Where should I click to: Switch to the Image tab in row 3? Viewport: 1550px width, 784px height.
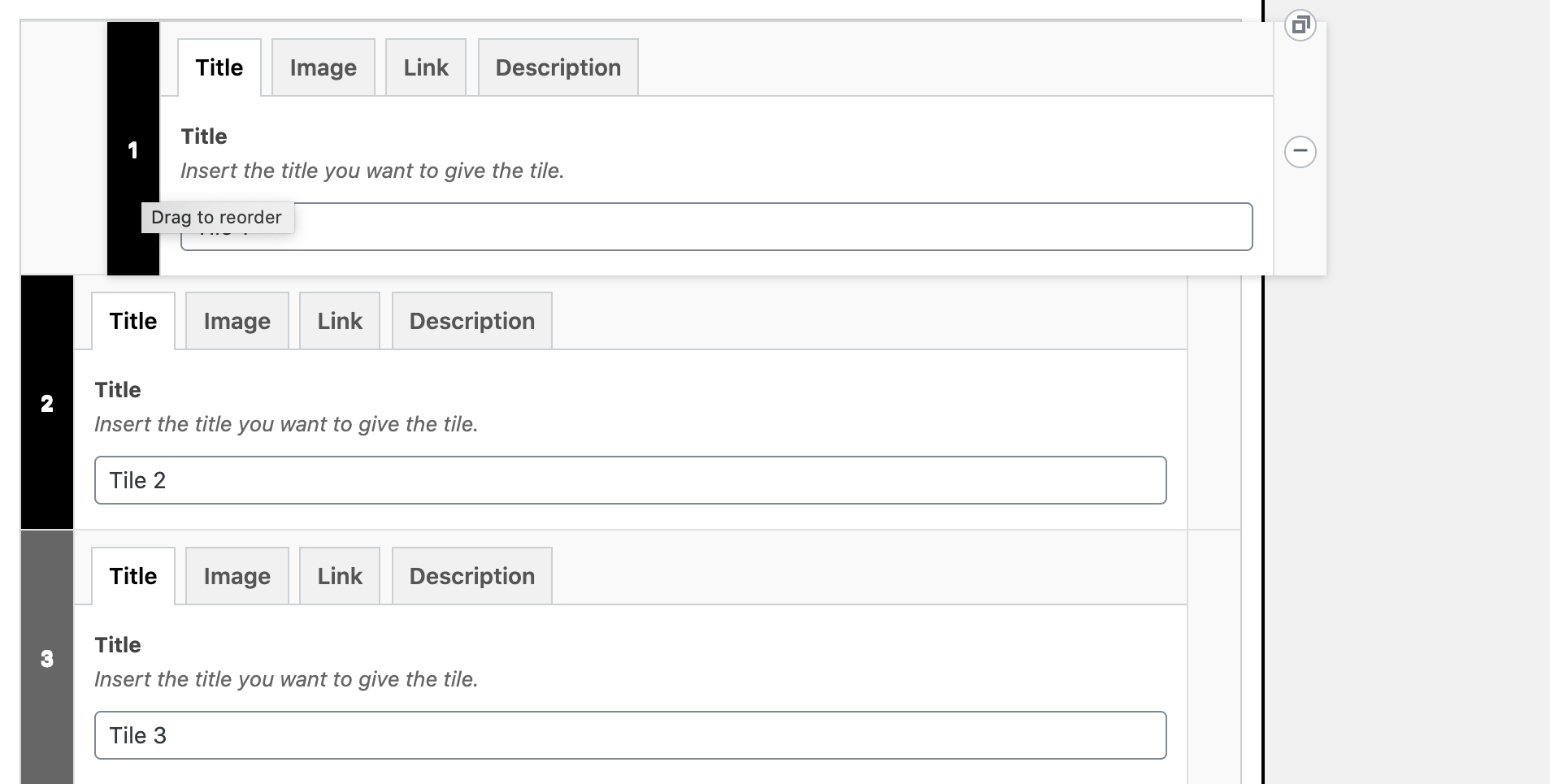237,576
